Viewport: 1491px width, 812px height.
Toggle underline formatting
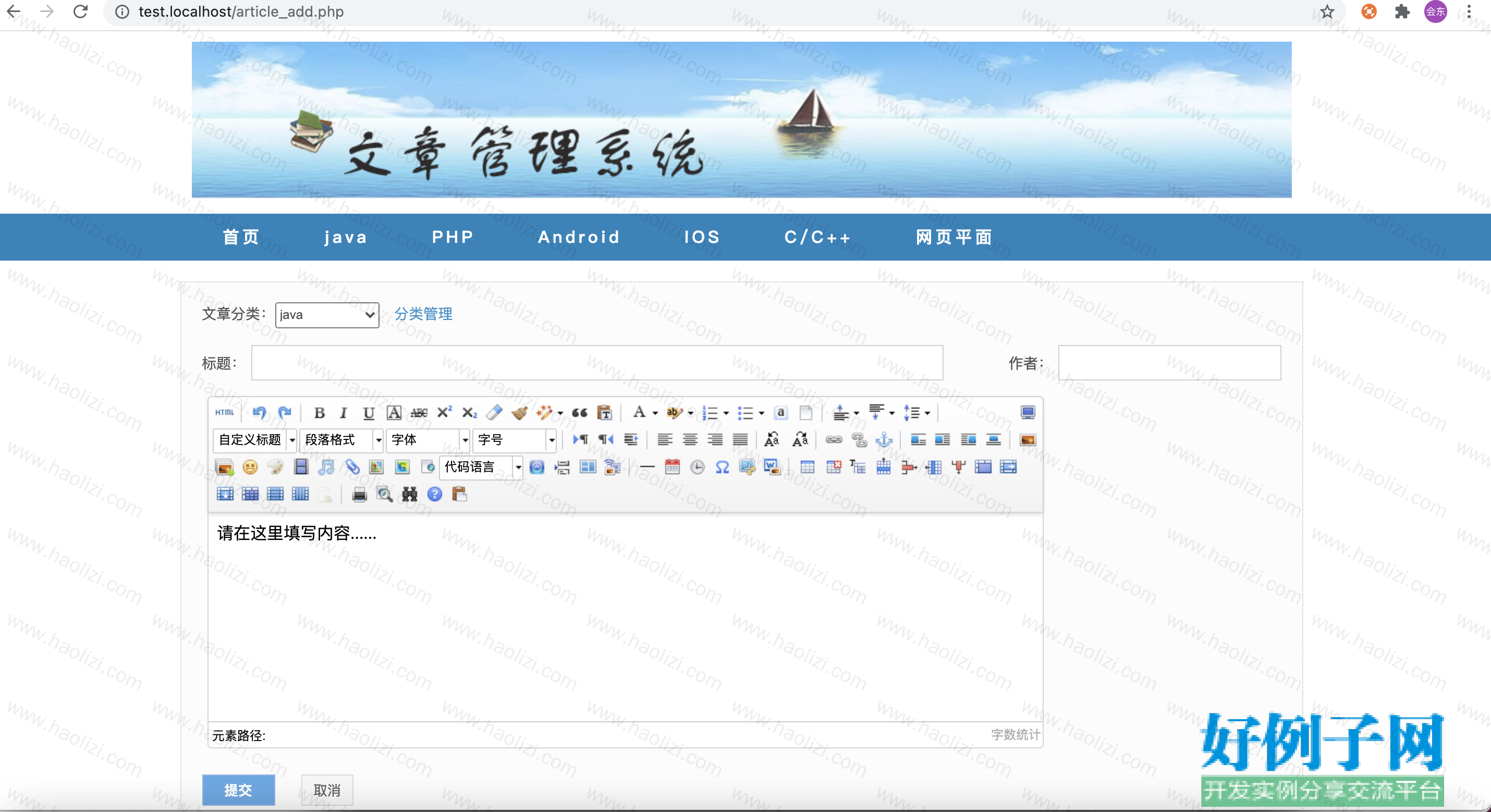pyautogui.click(x=369, y=413)
